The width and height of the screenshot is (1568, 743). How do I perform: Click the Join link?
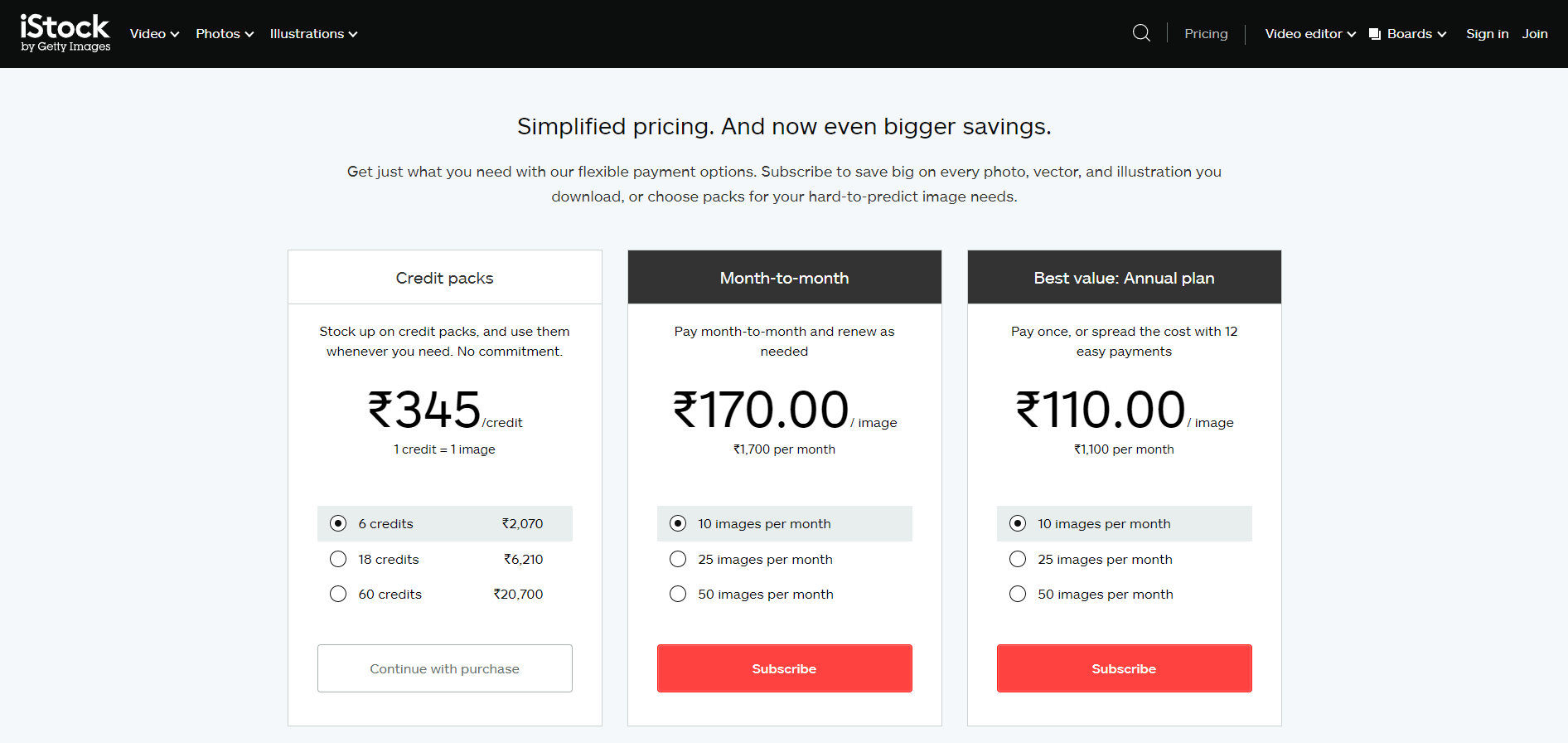pos(1535,34)
